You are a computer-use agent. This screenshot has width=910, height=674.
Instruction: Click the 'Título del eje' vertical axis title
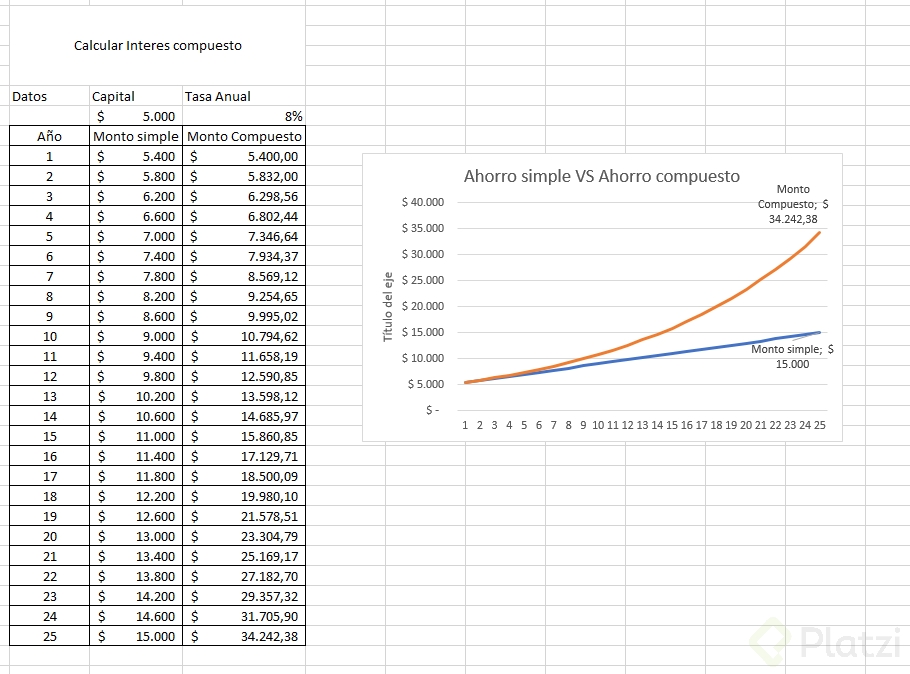(388, 307)
